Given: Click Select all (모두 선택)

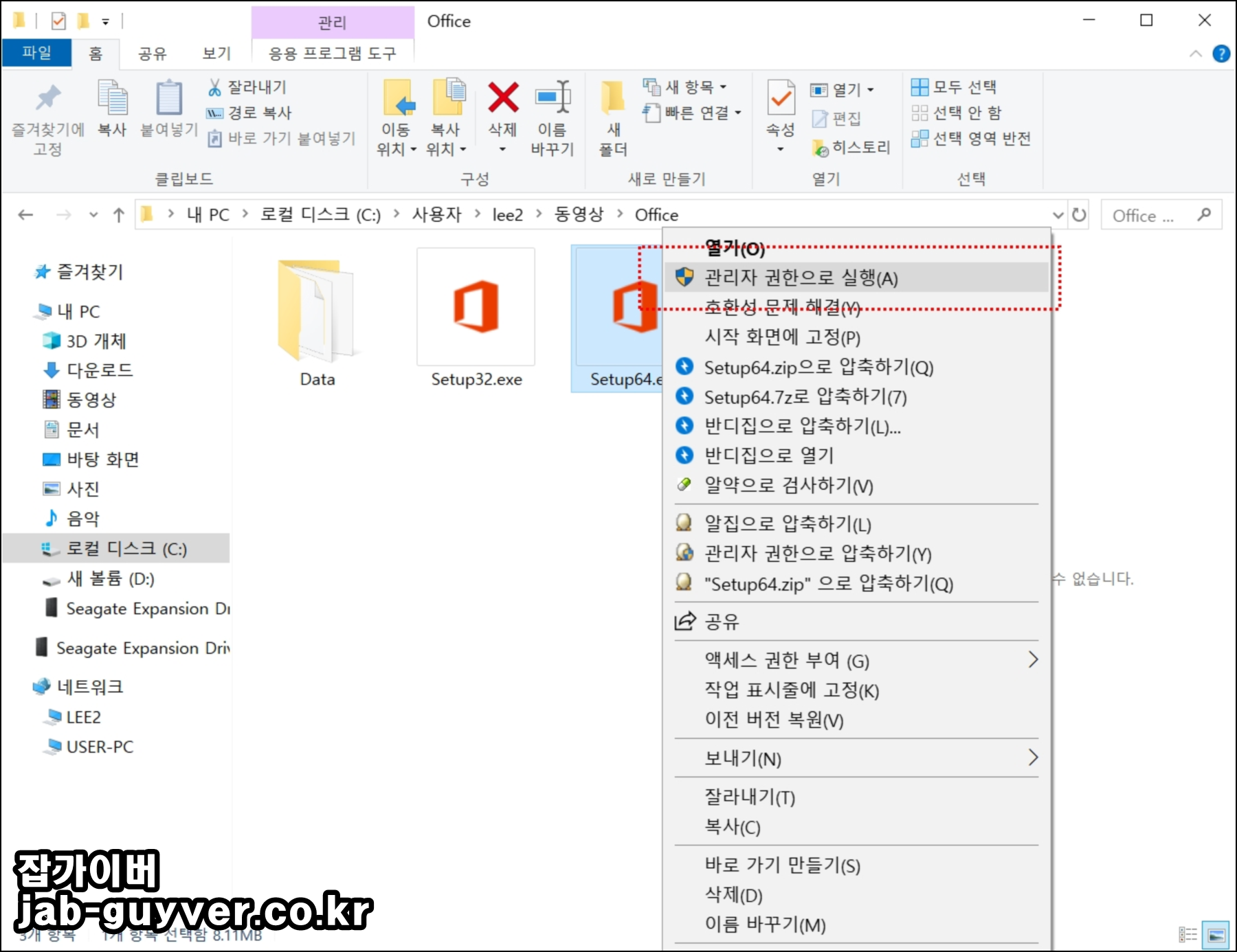Looking at the screenshot, I should coord(954,87).
